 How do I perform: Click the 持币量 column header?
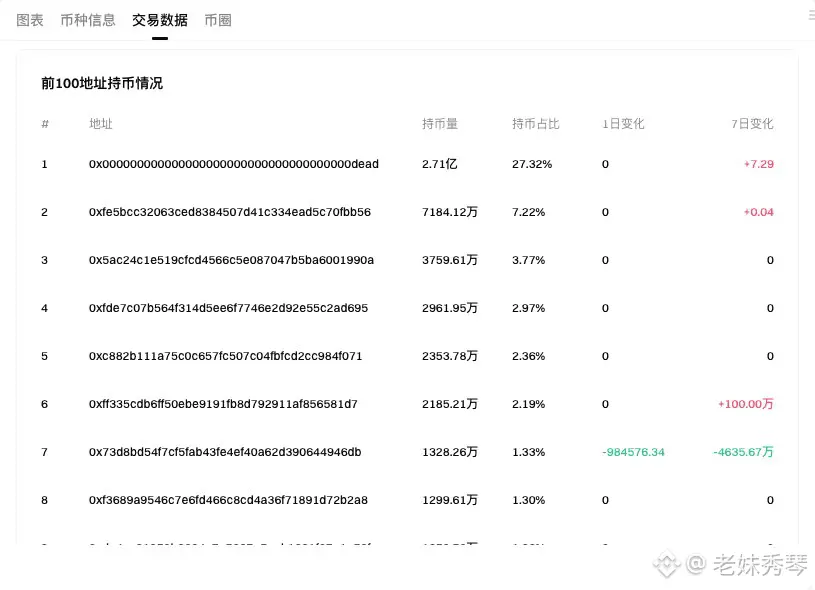pos(440,124)
